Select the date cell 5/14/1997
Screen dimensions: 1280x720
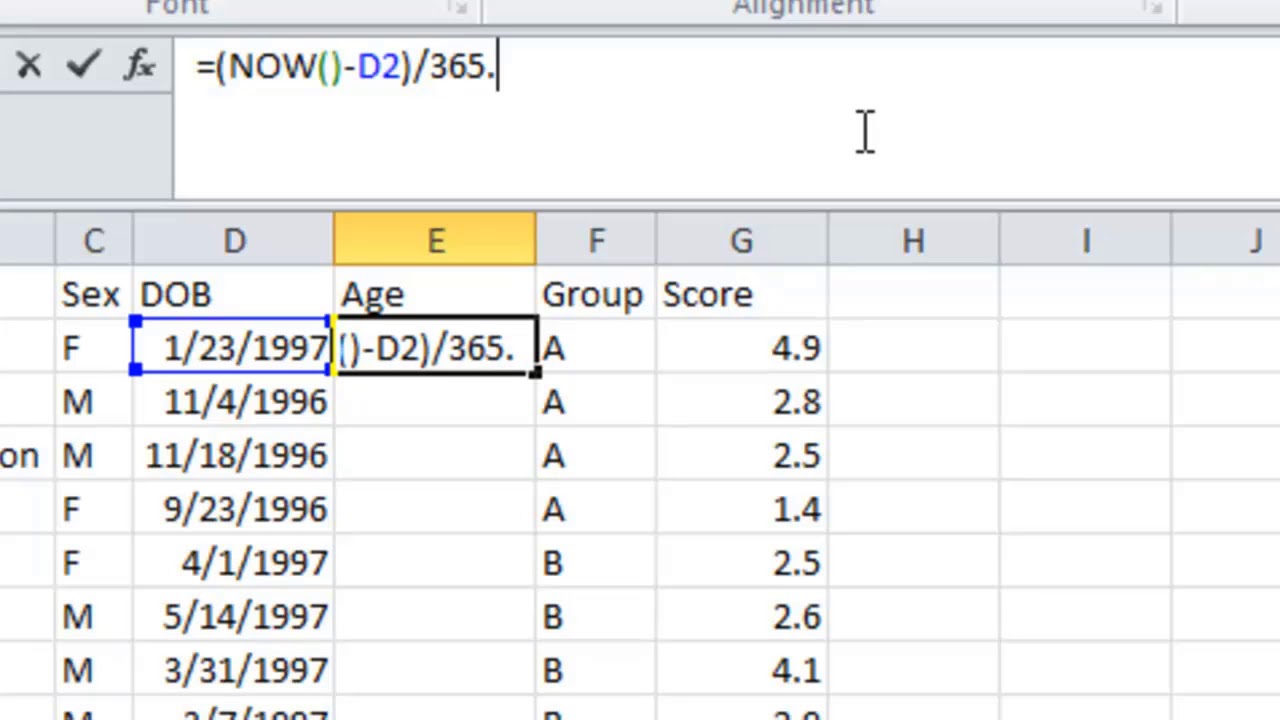tap(233, 616)
